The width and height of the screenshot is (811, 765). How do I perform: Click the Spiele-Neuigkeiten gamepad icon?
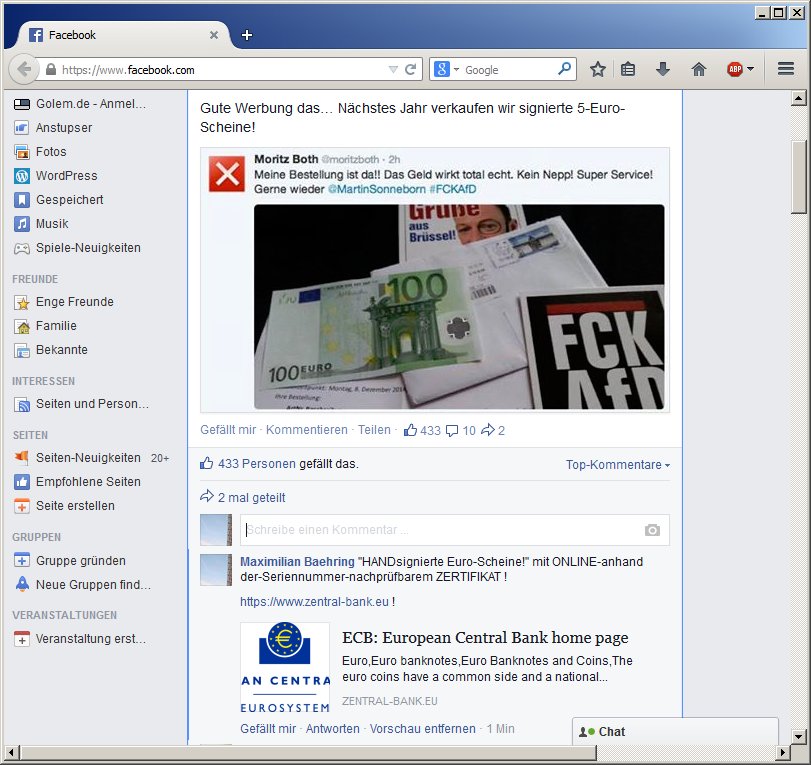tap(22, 248)
